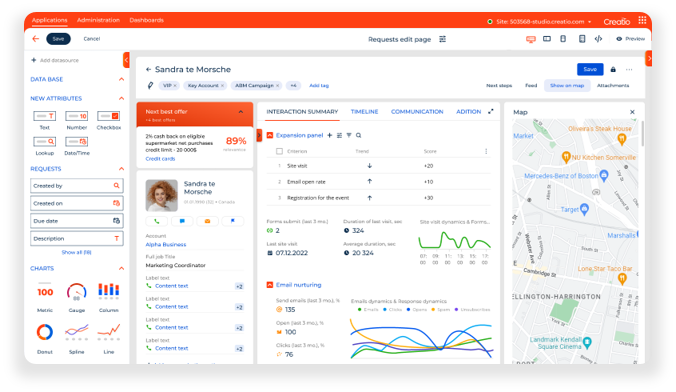Add the Date/Time attribute element

pyautogui.click(x=77, y=141)
